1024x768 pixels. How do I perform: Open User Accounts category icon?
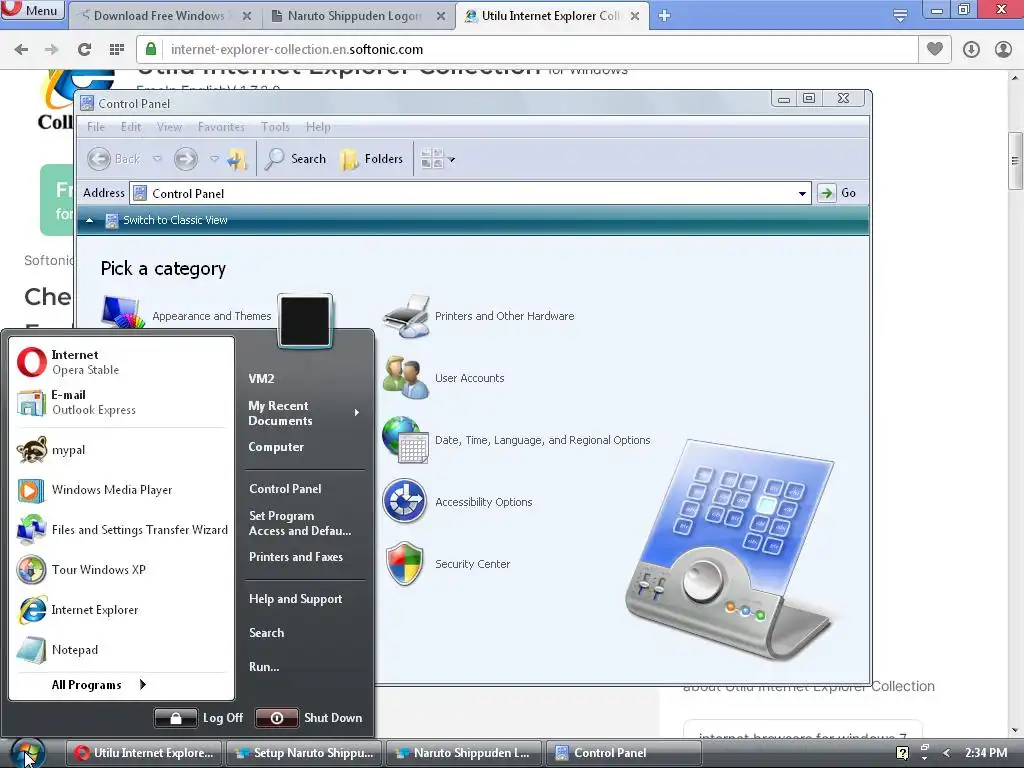coord(406,377)
